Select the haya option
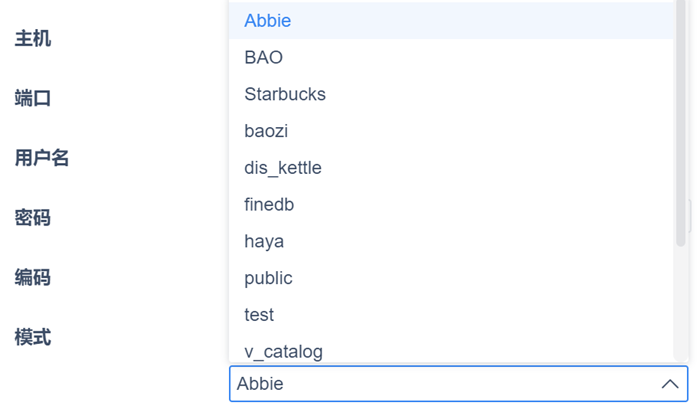 pos(264,241)
